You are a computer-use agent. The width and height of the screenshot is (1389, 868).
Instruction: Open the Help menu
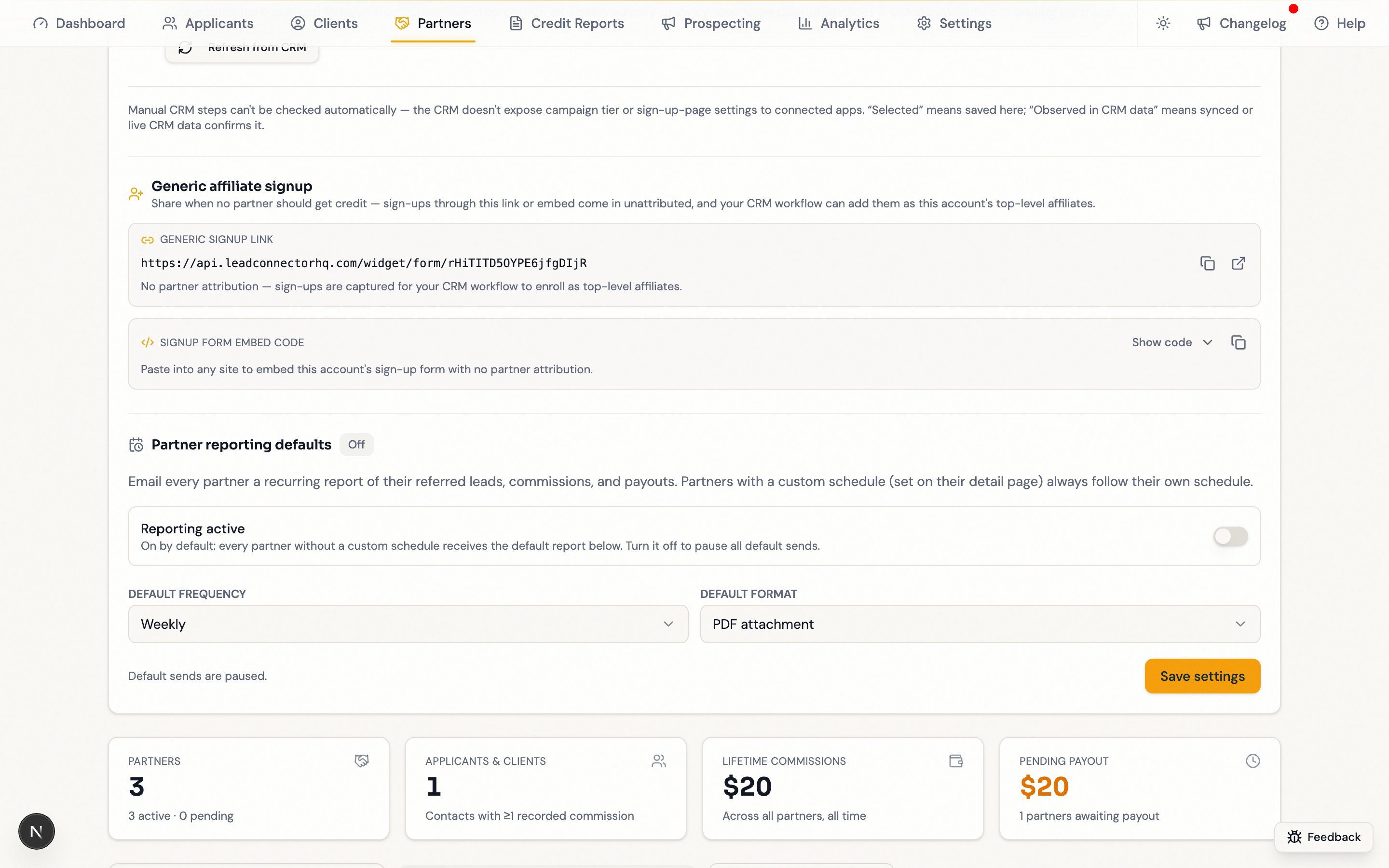[x=1340, y=23]
